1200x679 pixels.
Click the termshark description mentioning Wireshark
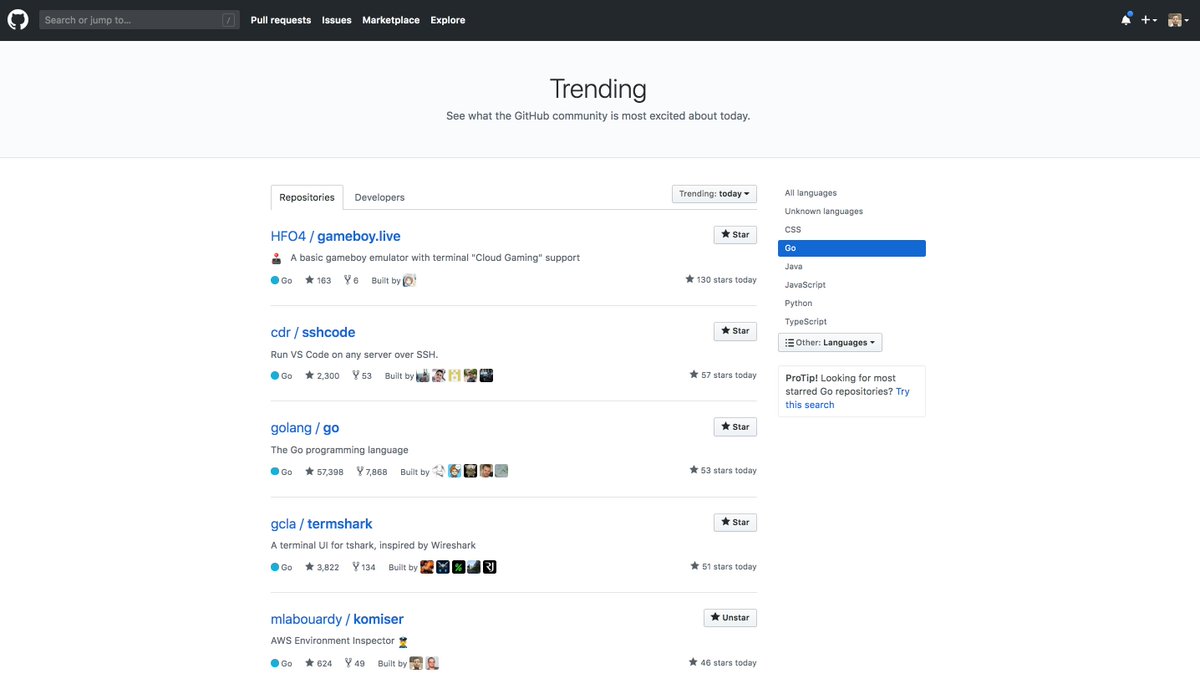[373, 545]
